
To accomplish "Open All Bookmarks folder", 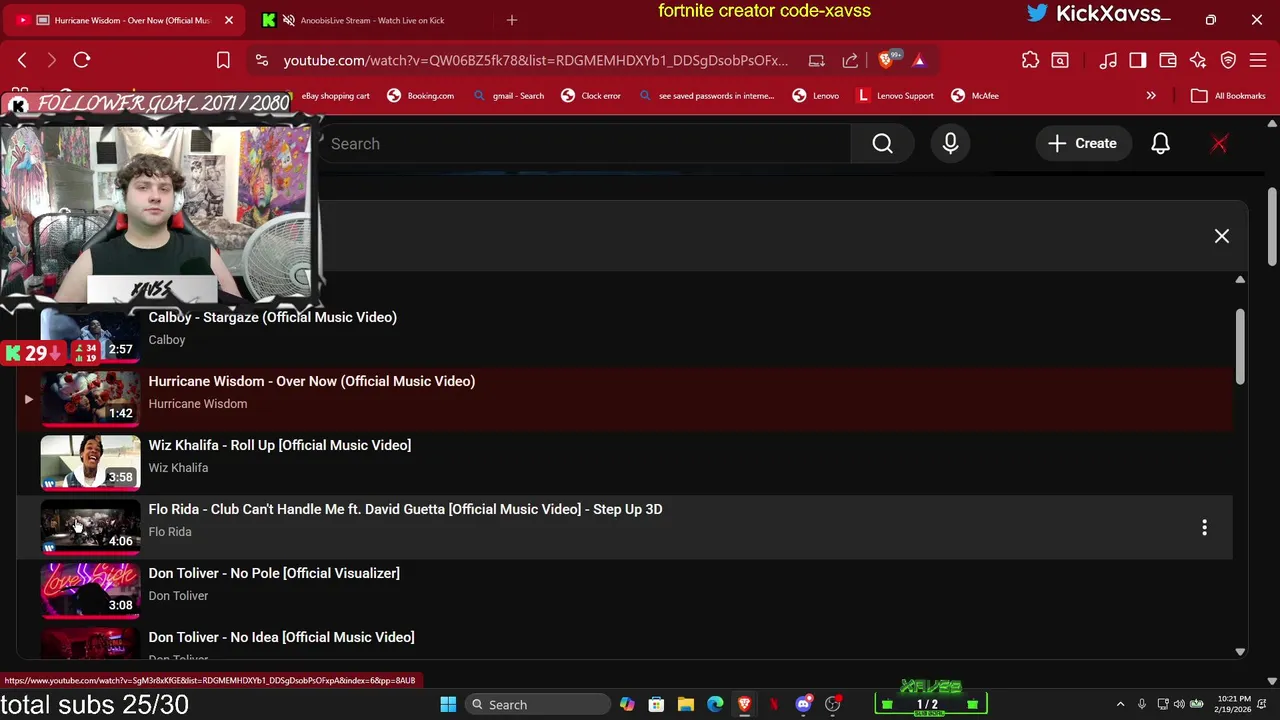I will click(1229, 96).
